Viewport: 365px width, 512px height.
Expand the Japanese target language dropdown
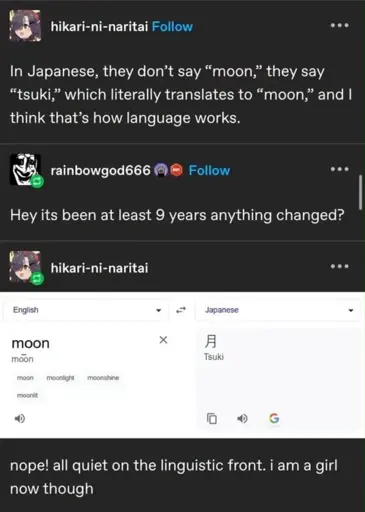[278, 310]
